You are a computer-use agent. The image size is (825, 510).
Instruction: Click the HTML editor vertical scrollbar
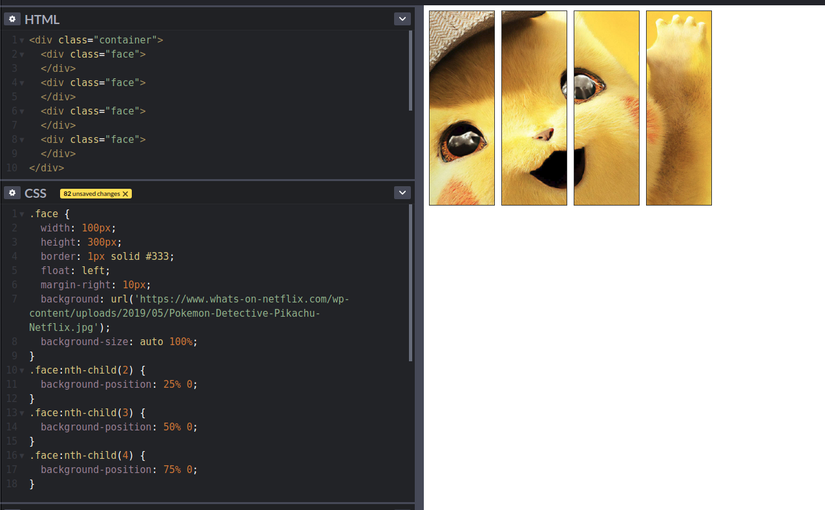click(410, 71)
